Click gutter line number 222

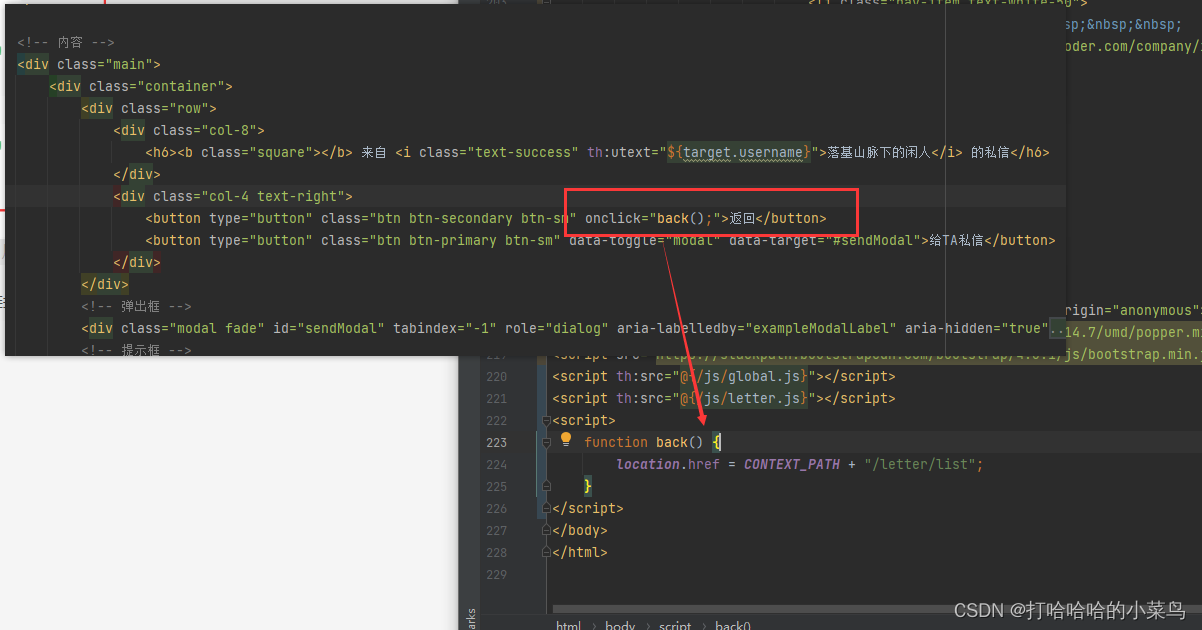[x=496, y=421]
